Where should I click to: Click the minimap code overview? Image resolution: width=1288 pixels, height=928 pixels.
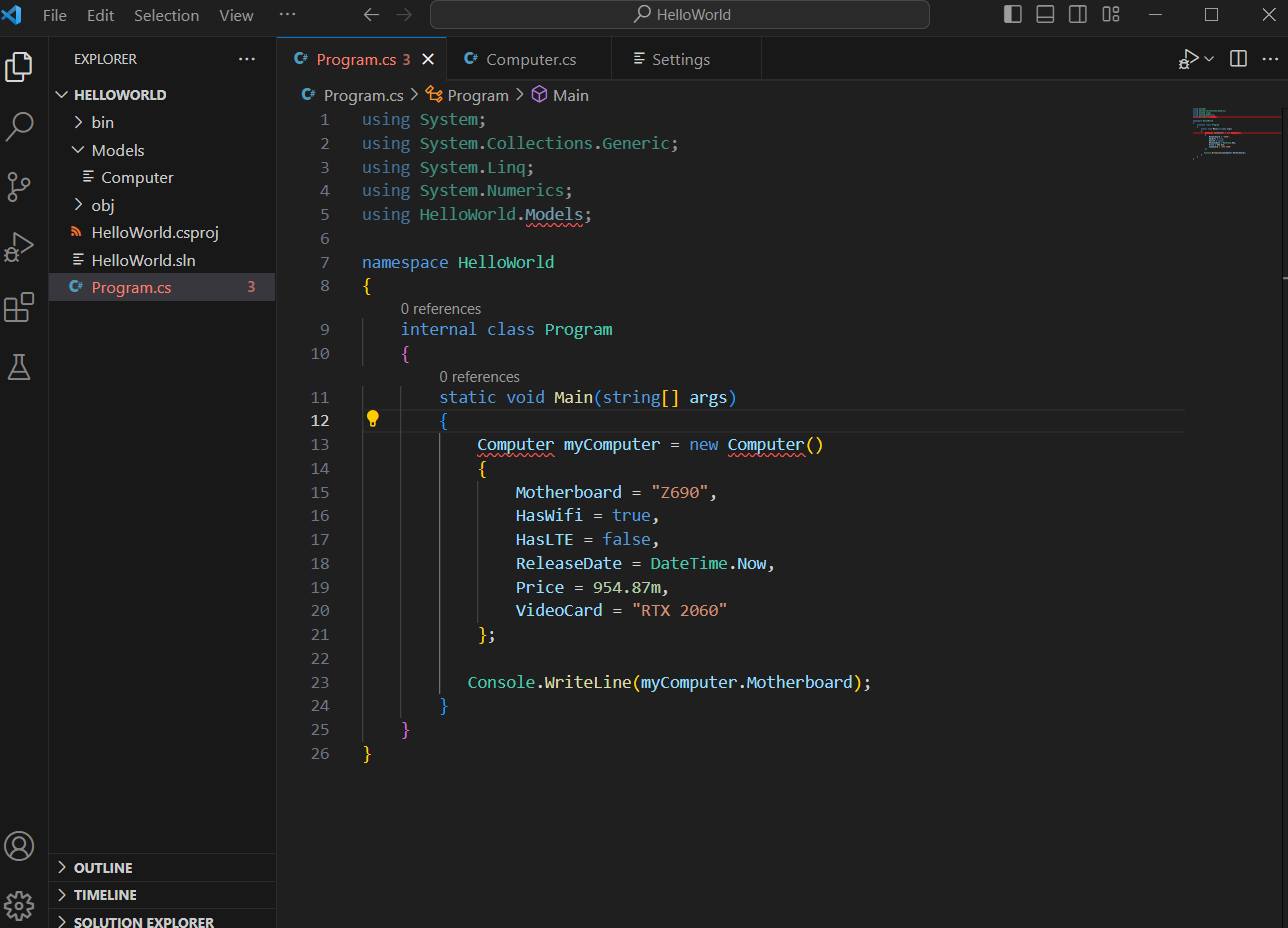(x=1236, y=132)
